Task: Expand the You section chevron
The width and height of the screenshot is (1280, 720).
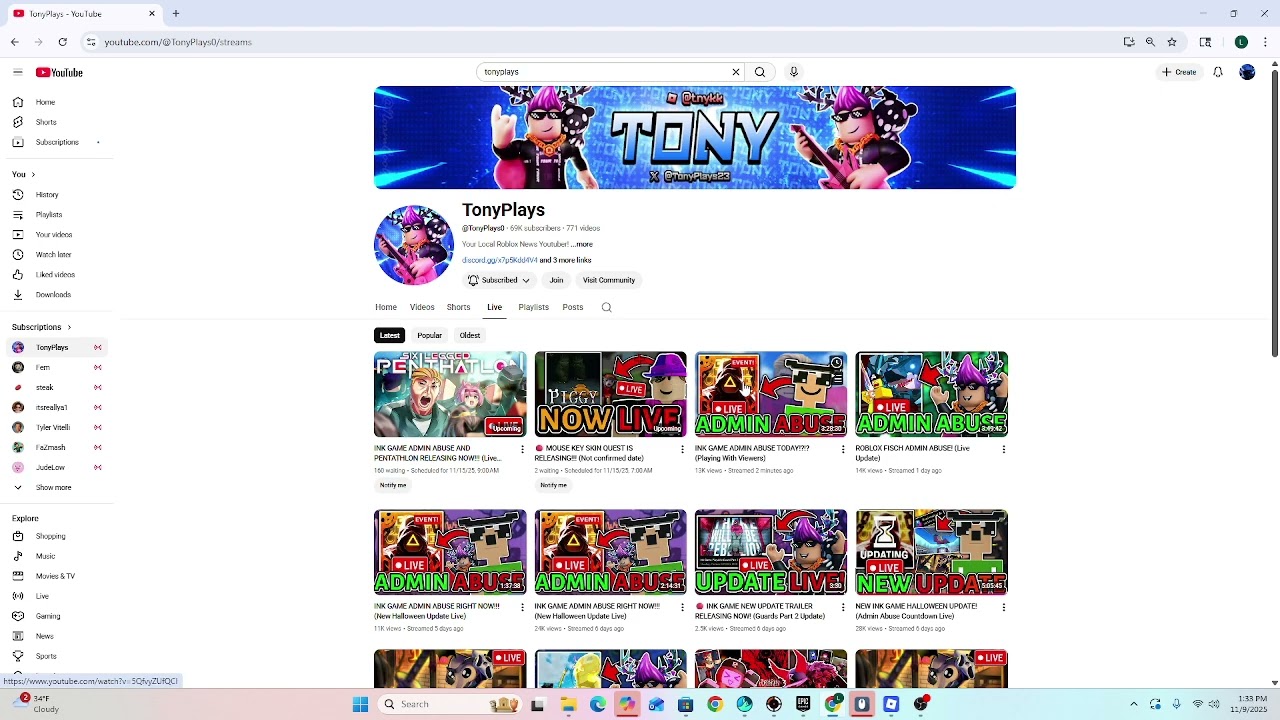Action: (32, 175)
